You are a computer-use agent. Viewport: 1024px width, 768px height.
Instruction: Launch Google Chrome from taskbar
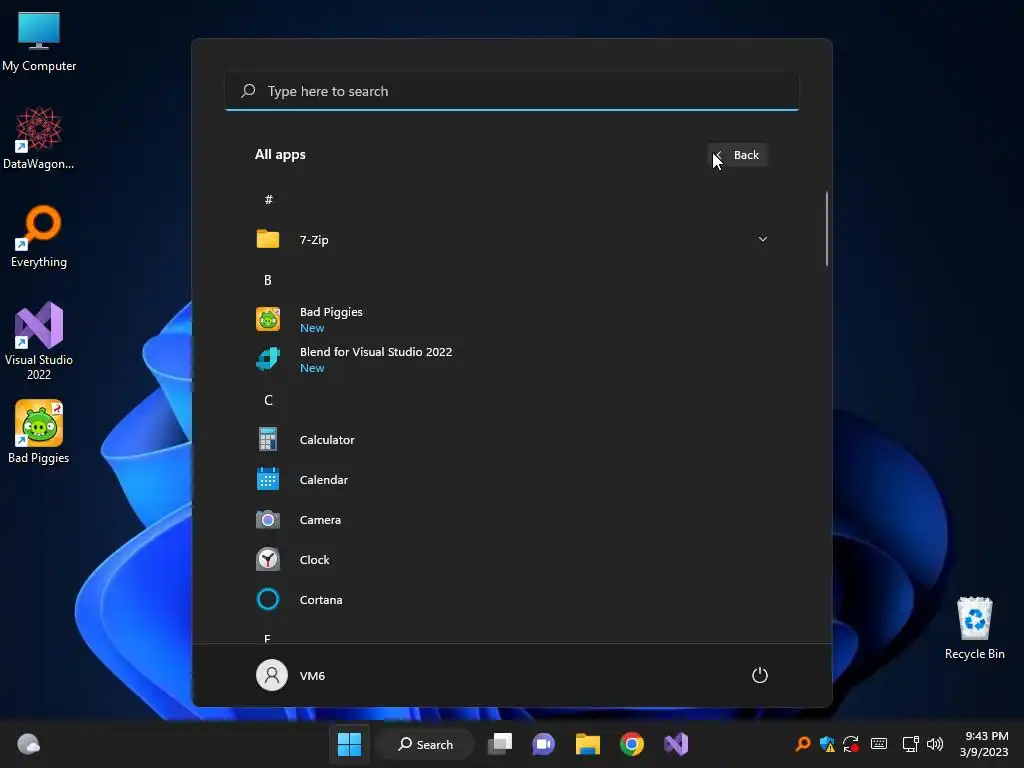pos(632,744)
